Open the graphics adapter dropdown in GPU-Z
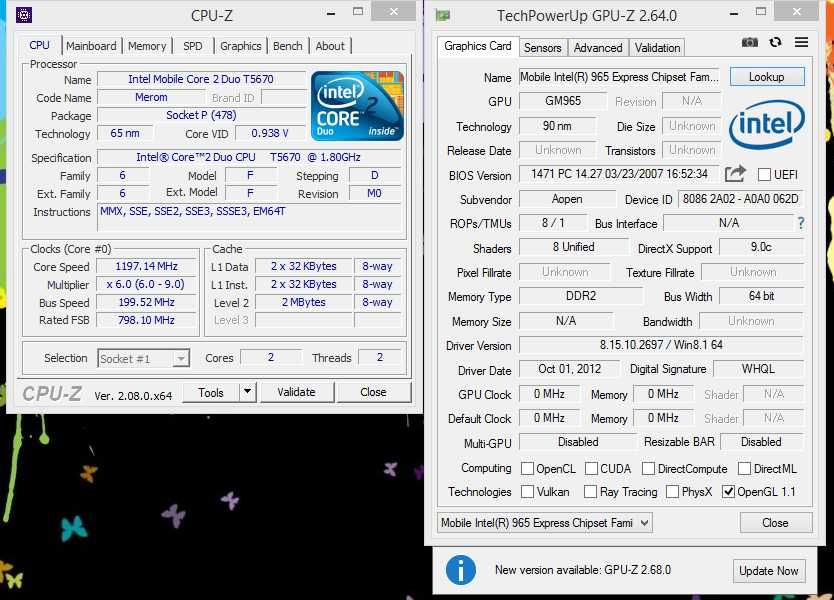Screen dimensions: 834x600 tap(545, 523)
